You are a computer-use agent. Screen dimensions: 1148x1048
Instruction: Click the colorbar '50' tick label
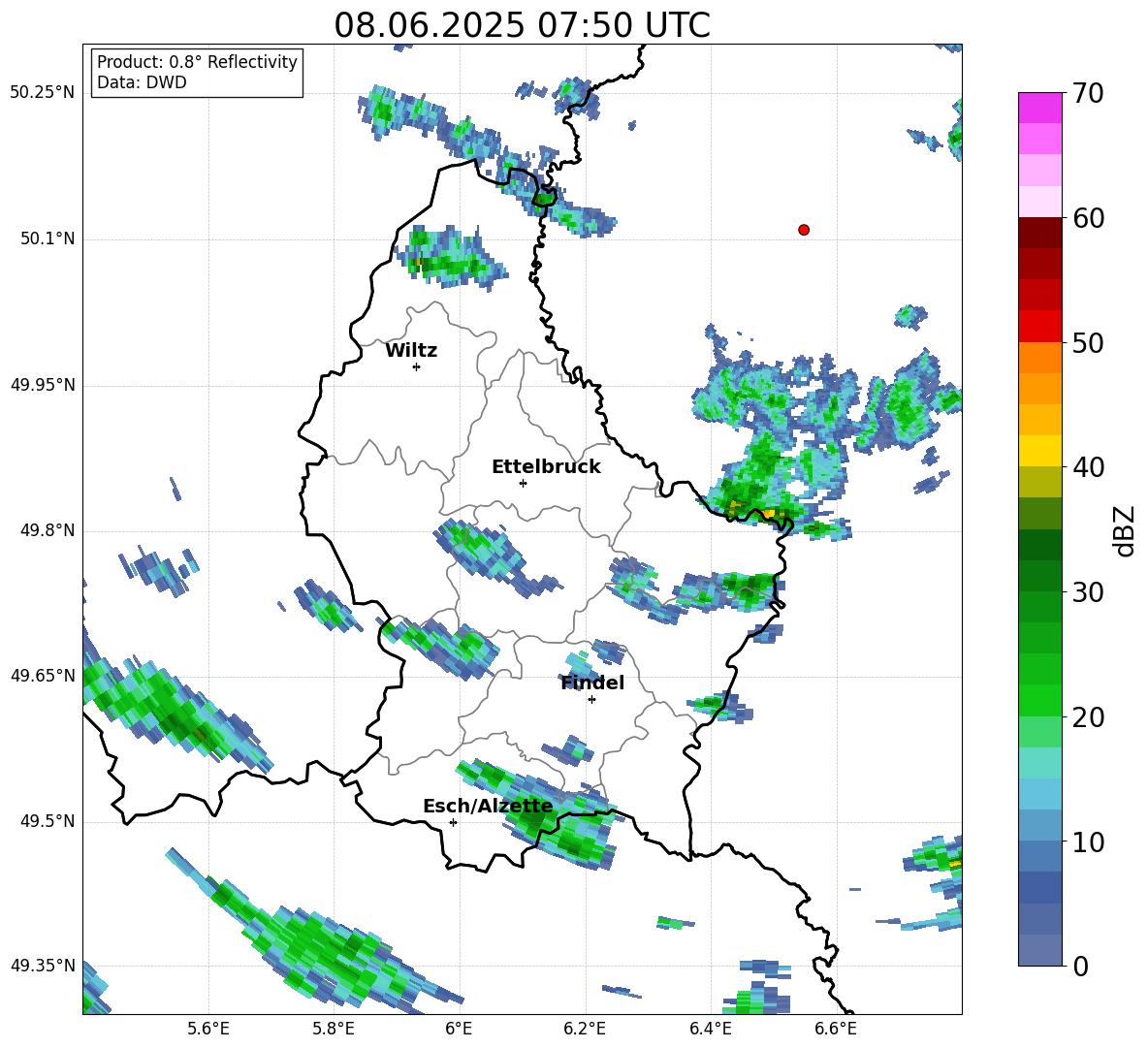1089,343
